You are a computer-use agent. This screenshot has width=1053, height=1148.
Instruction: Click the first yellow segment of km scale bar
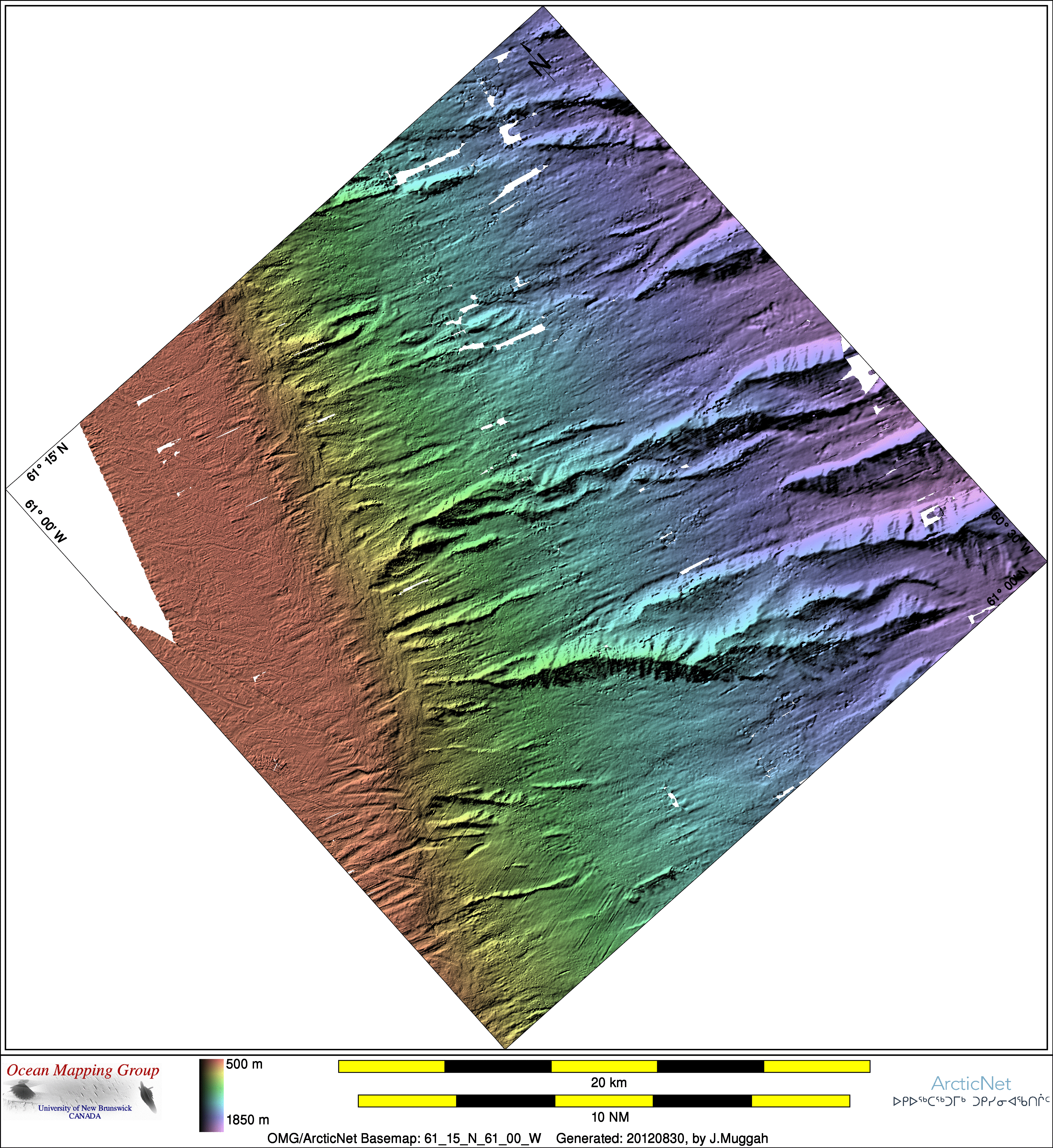(x=391, y=1066)
